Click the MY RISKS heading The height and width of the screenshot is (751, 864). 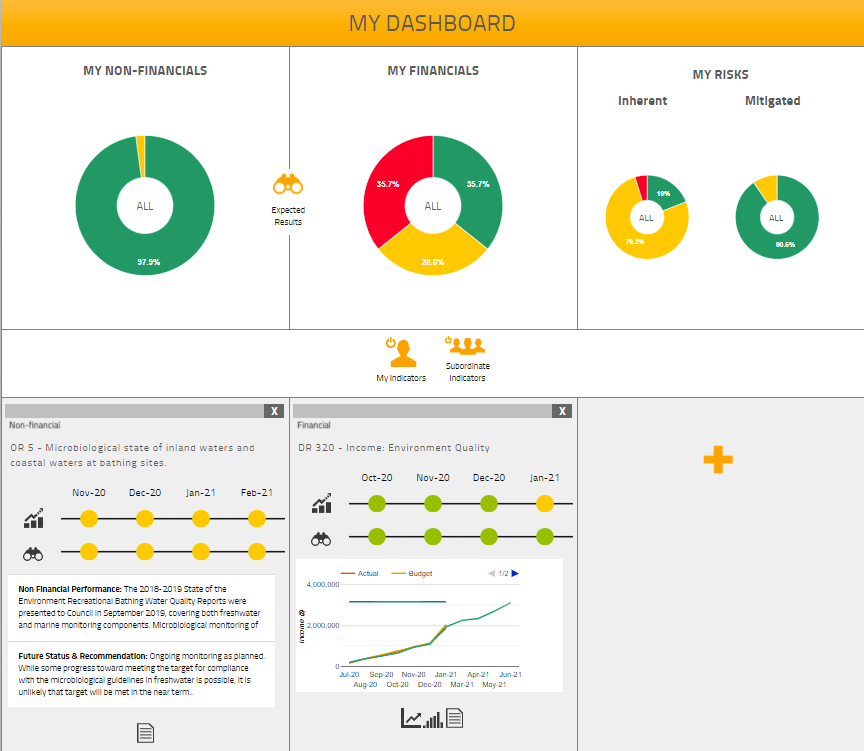click(720, 74)
